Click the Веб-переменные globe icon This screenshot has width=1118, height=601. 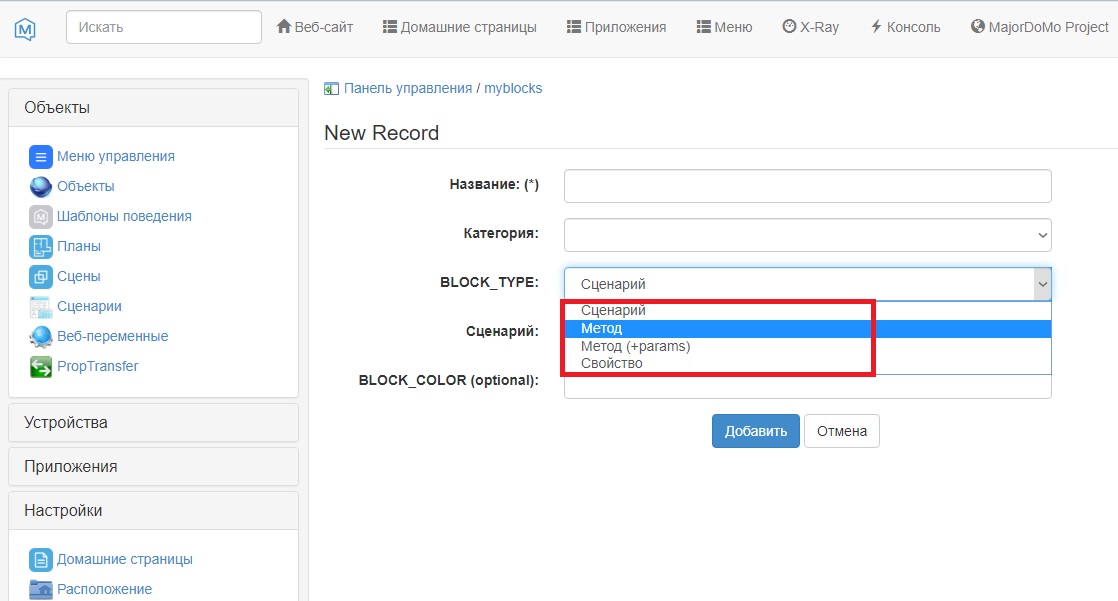40,337
